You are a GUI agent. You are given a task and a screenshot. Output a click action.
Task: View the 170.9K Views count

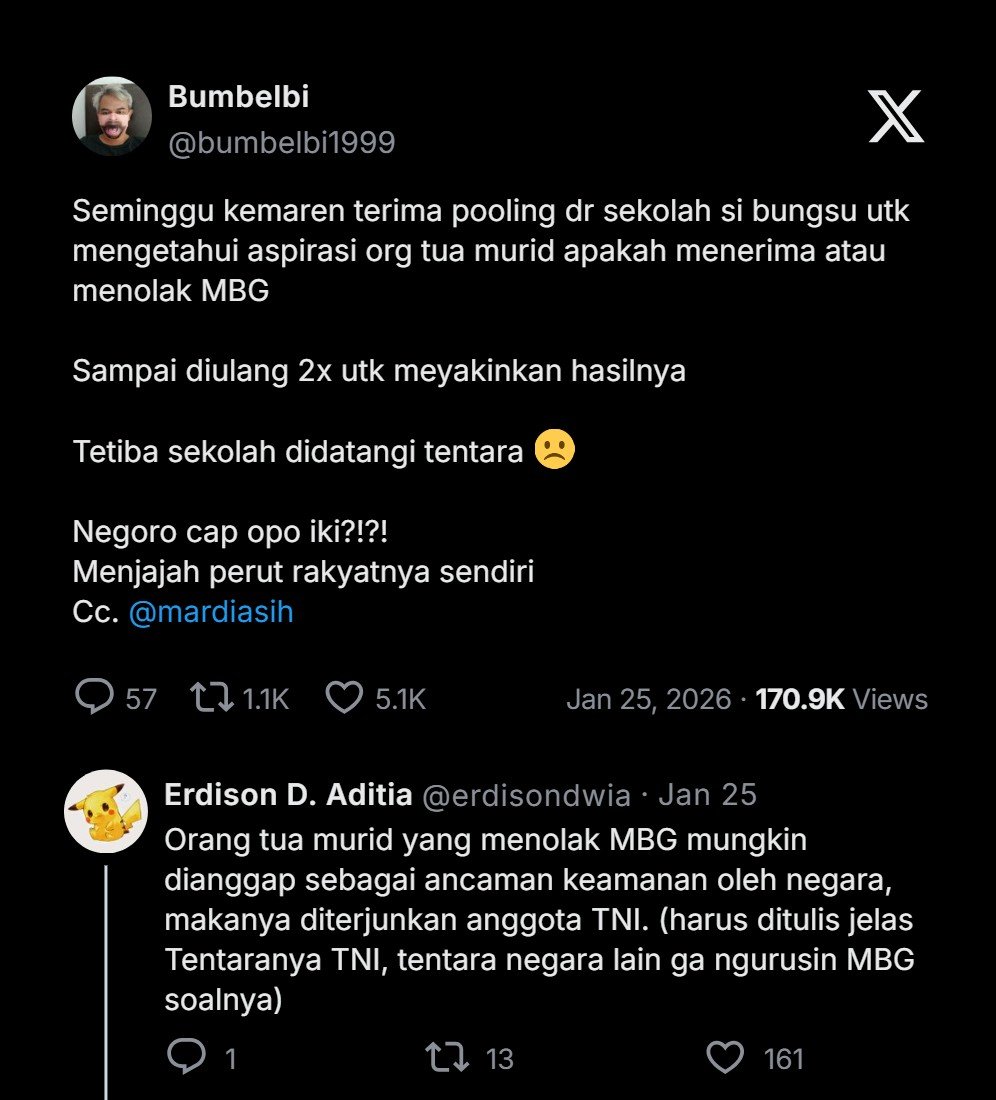pos(841,699)
